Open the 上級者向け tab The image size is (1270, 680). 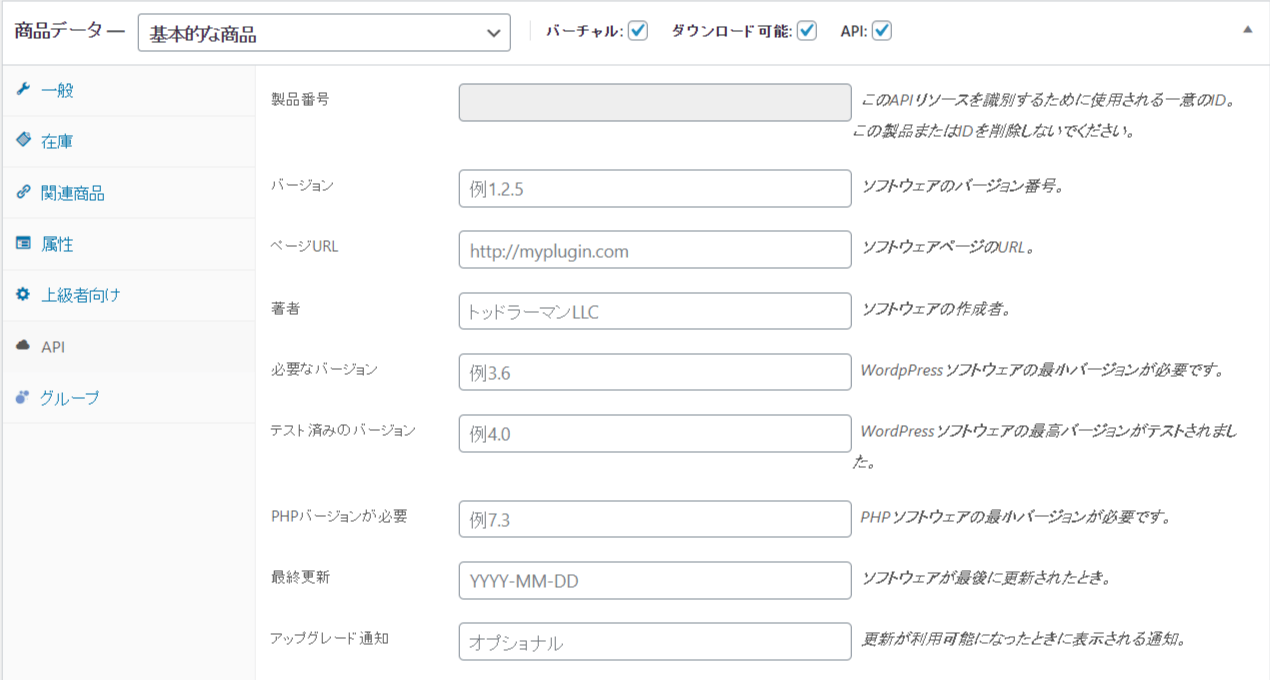tap(81, 296)
